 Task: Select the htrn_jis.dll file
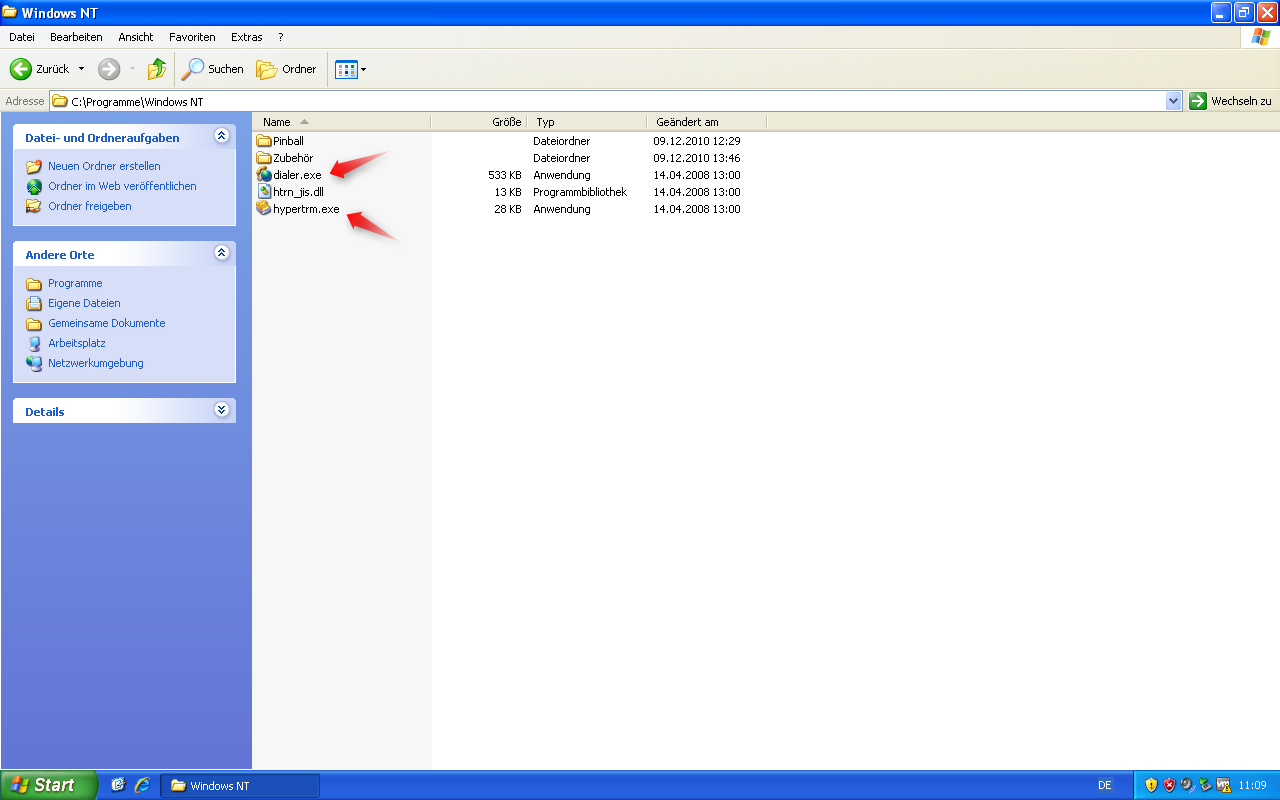297,191
